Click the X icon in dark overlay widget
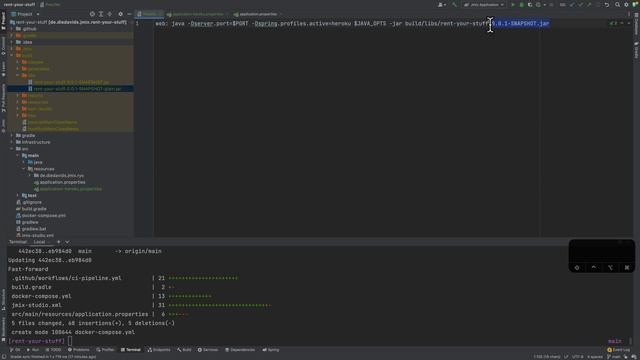This screenshot has height=360, width=640. point(627,267)
